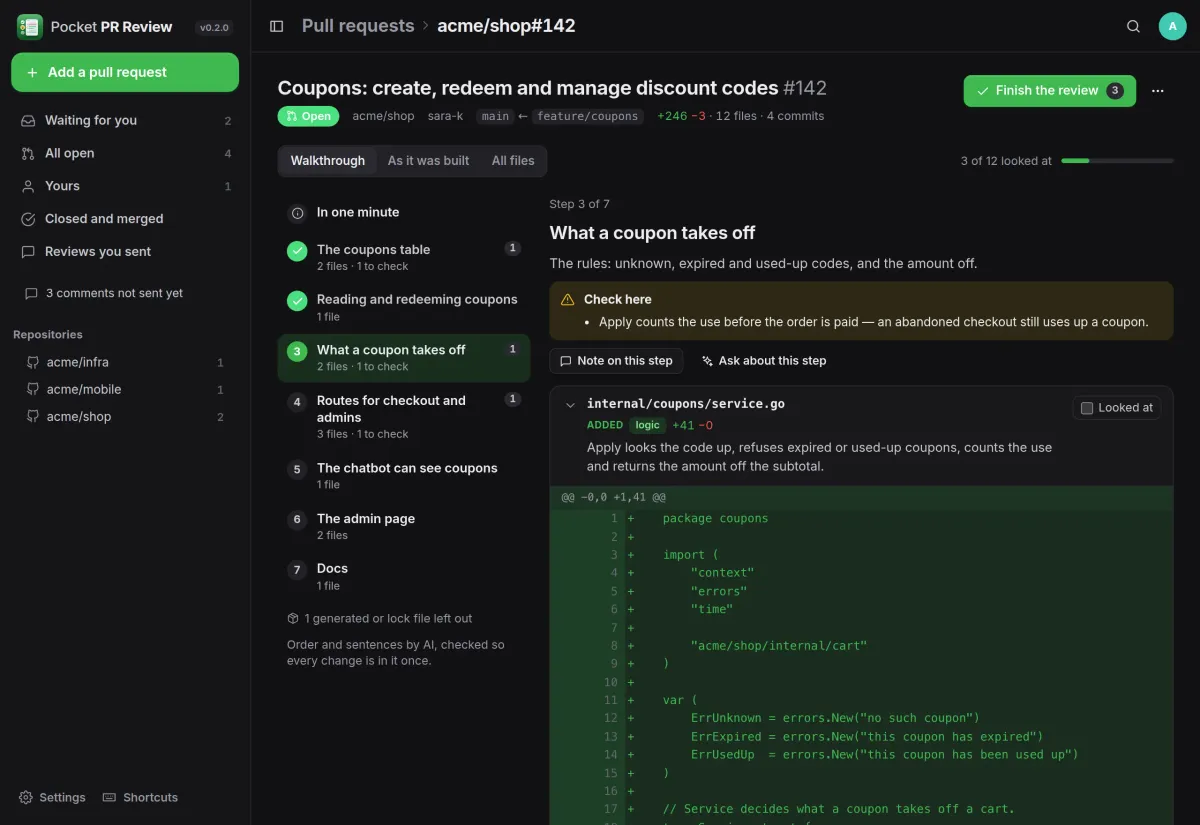Click the step 5 number badge
The height and width of the screenshot is (825, 1200).
coord(297,469)
